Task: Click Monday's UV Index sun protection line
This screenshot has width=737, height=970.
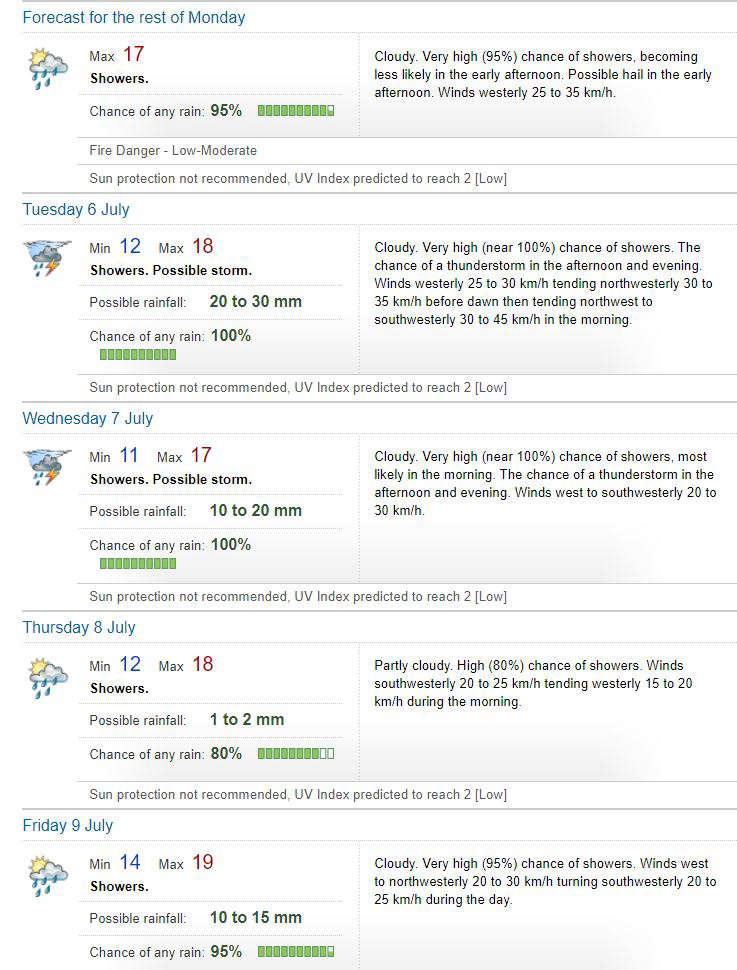Action: click(298, 179)
